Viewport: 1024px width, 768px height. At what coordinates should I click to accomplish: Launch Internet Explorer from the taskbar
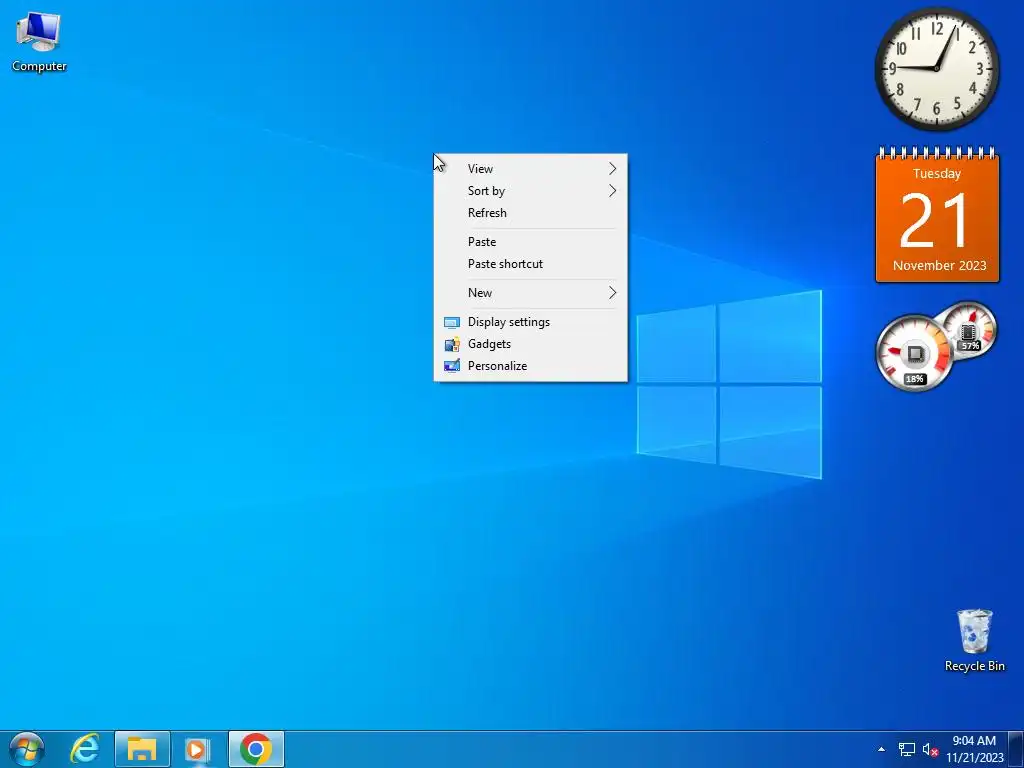tap(85, 749)
